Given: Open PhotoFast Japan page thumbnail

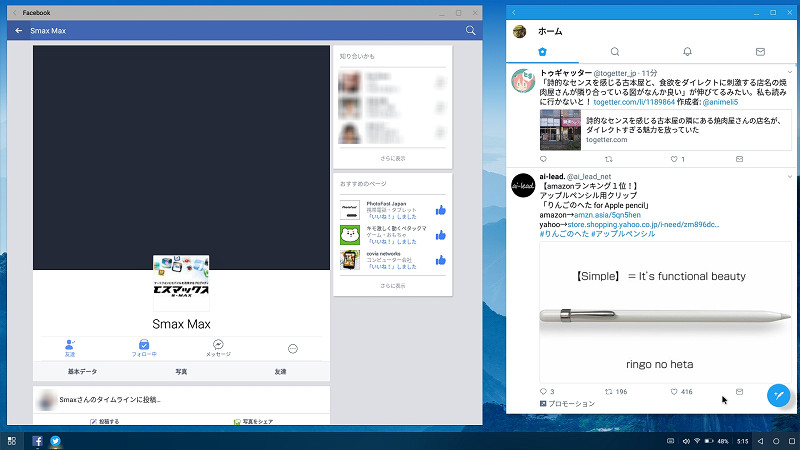Looking at the screenshot, I should point(350,210).
